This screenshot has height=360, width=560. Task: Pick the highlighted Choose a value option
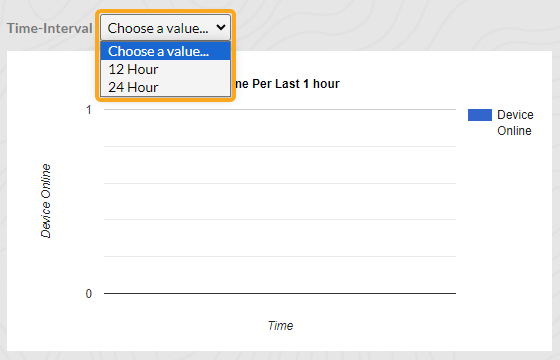click(x=165, y=51)
